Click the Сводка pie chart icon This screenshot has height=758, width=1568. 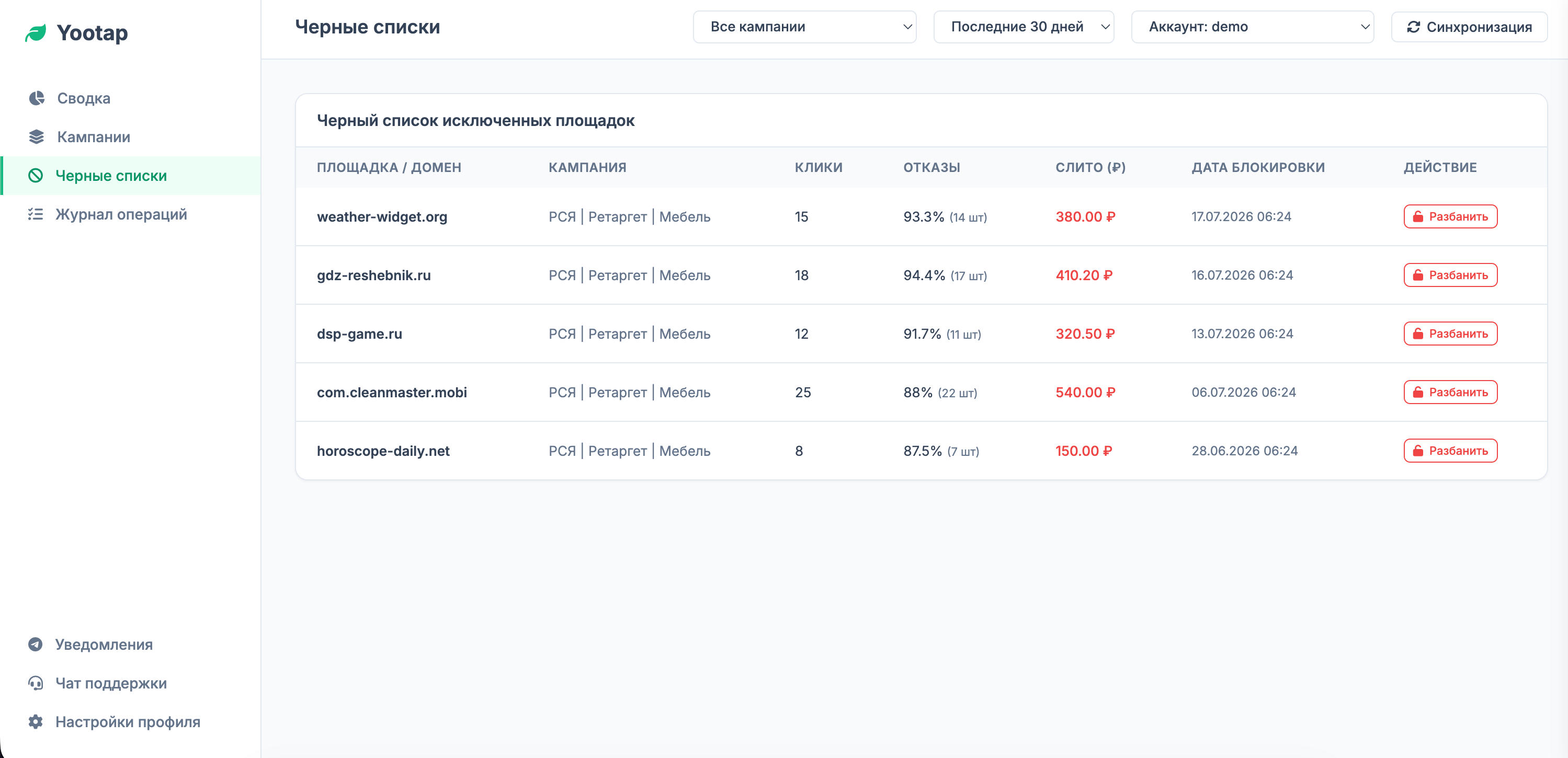click(x=37, y=98)
